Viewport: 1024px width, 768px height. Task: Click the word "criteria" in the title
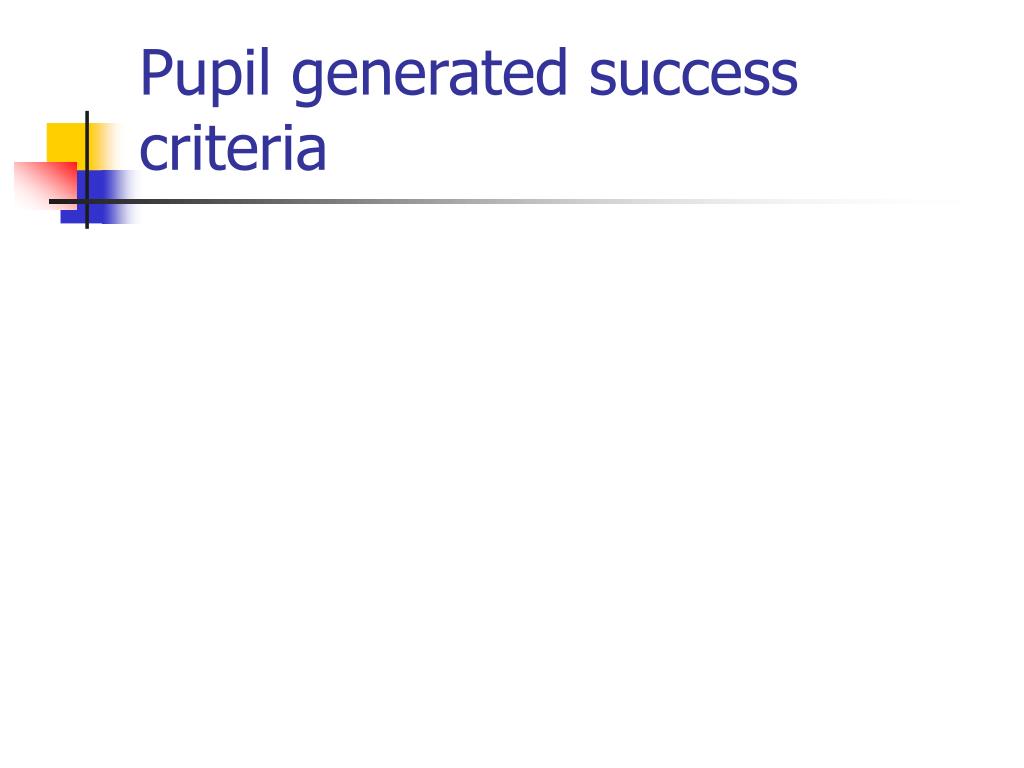click(232, 149)
